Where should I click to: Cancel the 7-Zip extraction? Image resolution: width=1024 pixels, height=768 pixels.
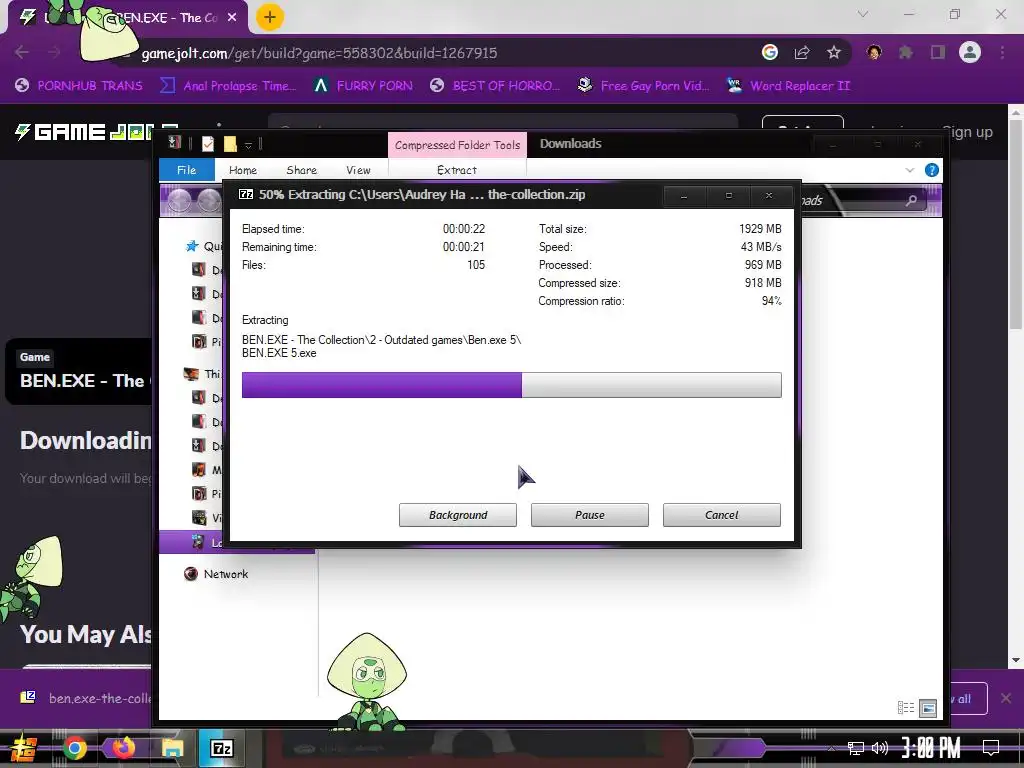[x=722, y=515]
